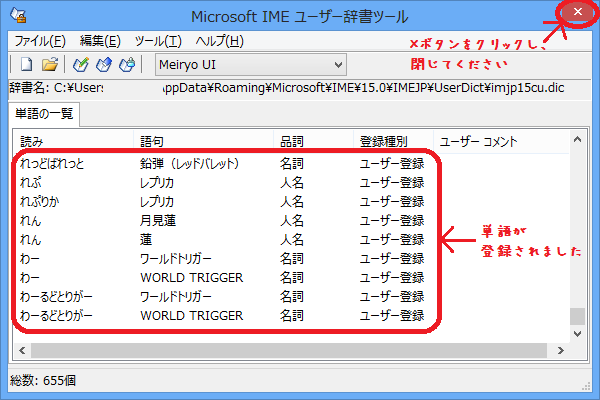
Task: Sort by the 登録種別 column header
Action: point(393,142)
